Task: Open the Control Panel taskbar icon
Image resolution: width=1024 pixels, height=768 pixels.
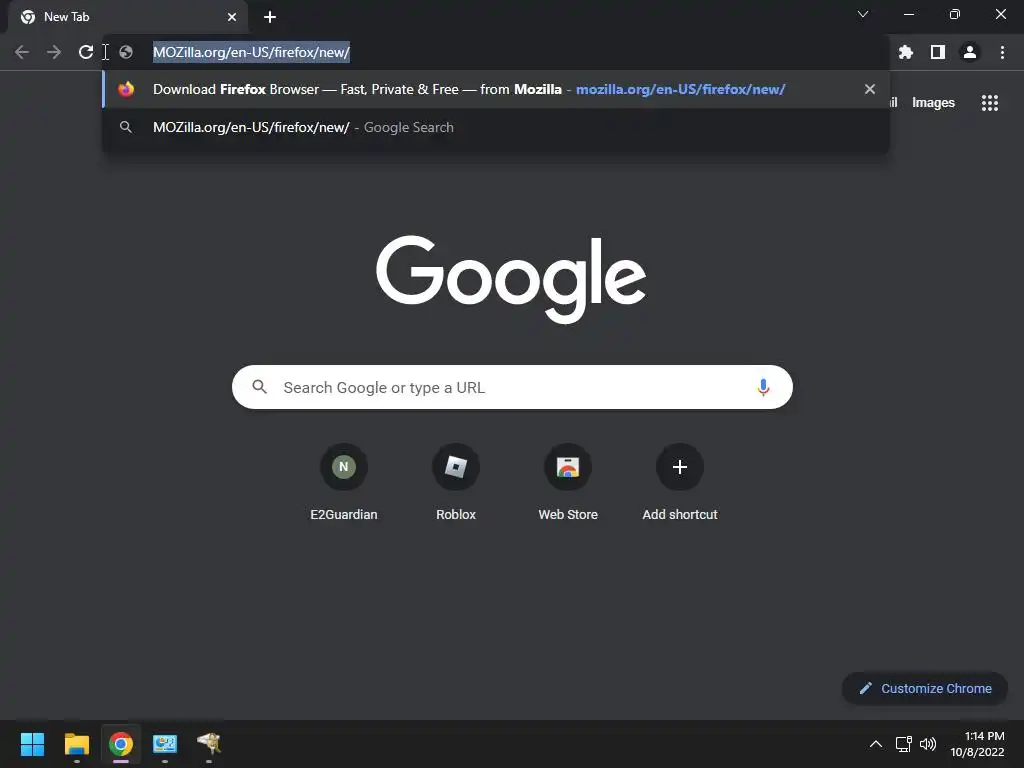Action: (165, 744)
